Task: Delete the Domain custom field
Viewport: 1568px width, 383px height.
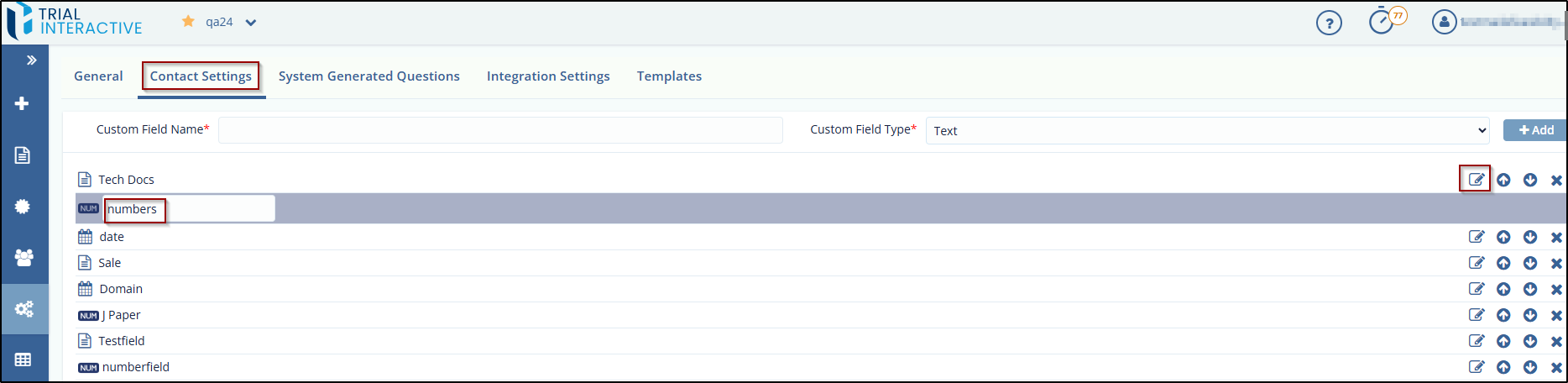Action: 1556,290
